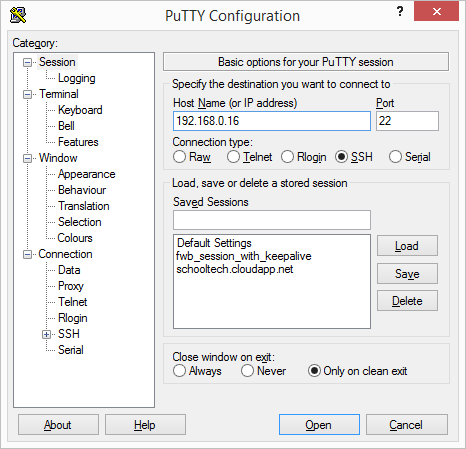Image resolution: width=466 pixels, height=449 pixels.
Task: Open the Bell category
Action: click(x=66, y=126)
